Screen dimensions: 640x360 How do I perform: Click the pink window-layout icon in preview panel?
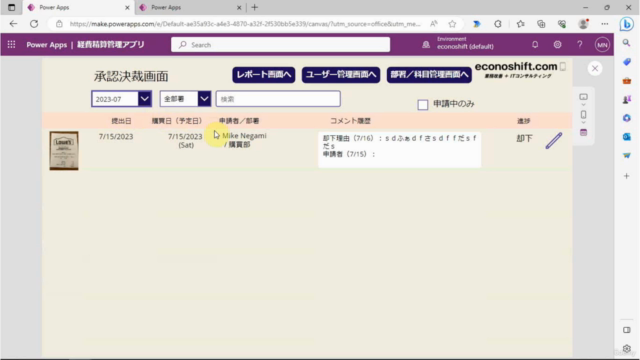pos(583,132)
